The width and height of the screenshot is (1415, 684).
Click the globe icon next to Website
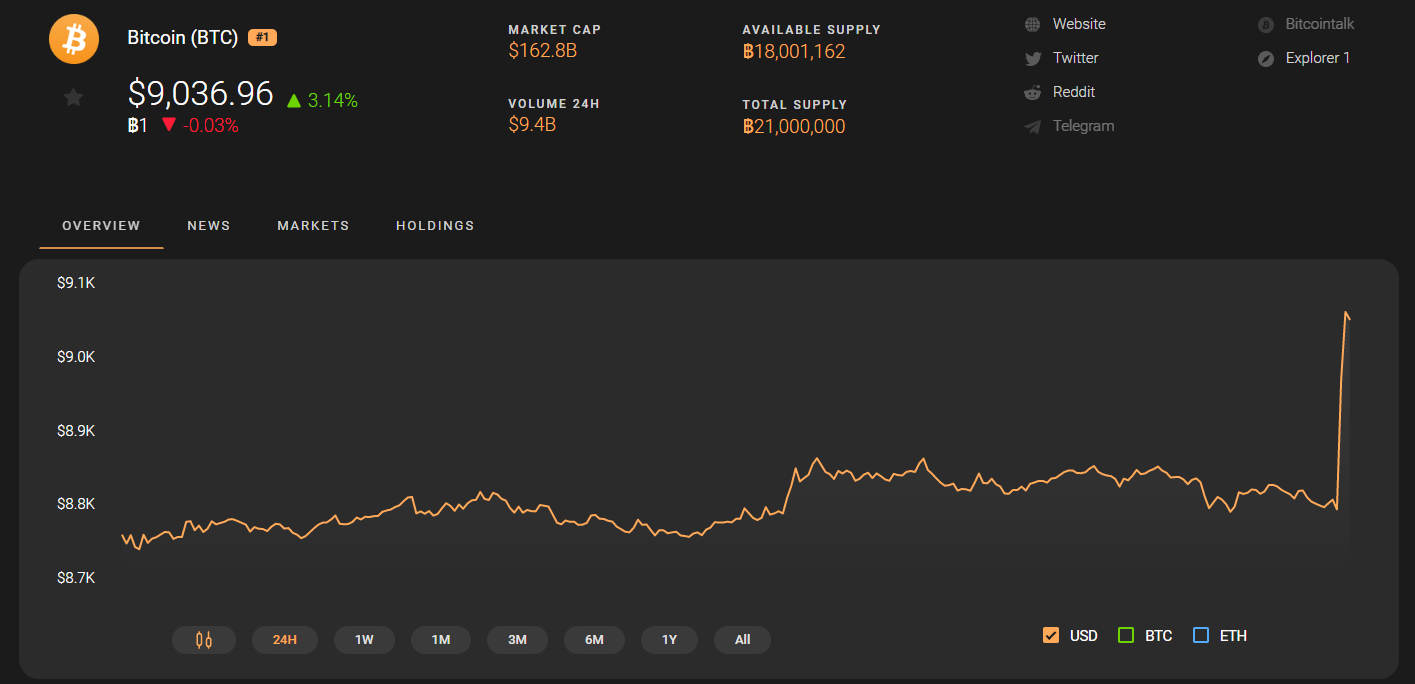tap(1033, 24)
